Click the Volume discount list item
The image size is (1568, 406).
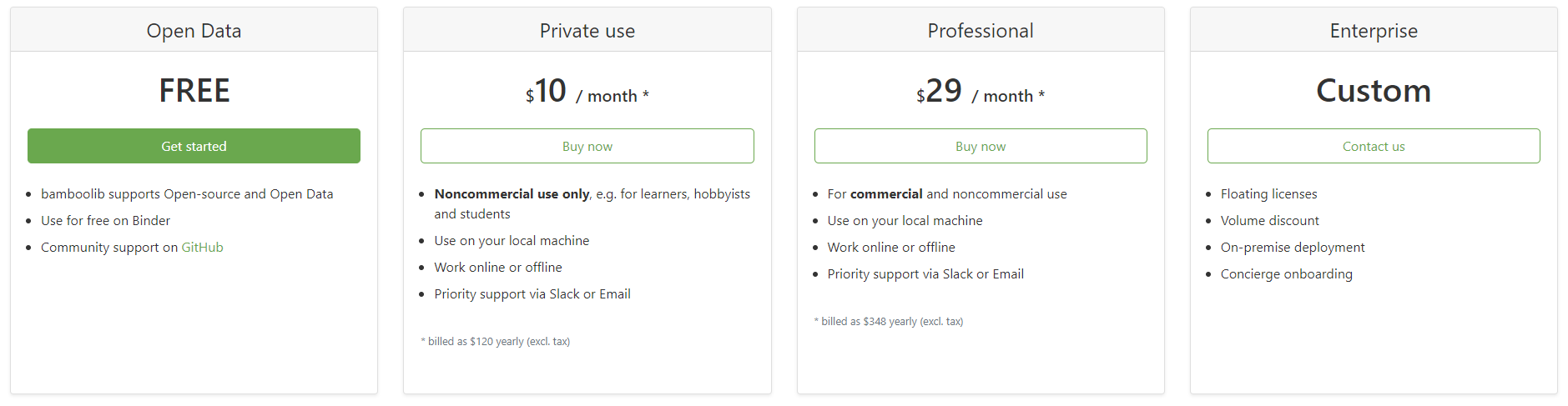[1269, 221]
